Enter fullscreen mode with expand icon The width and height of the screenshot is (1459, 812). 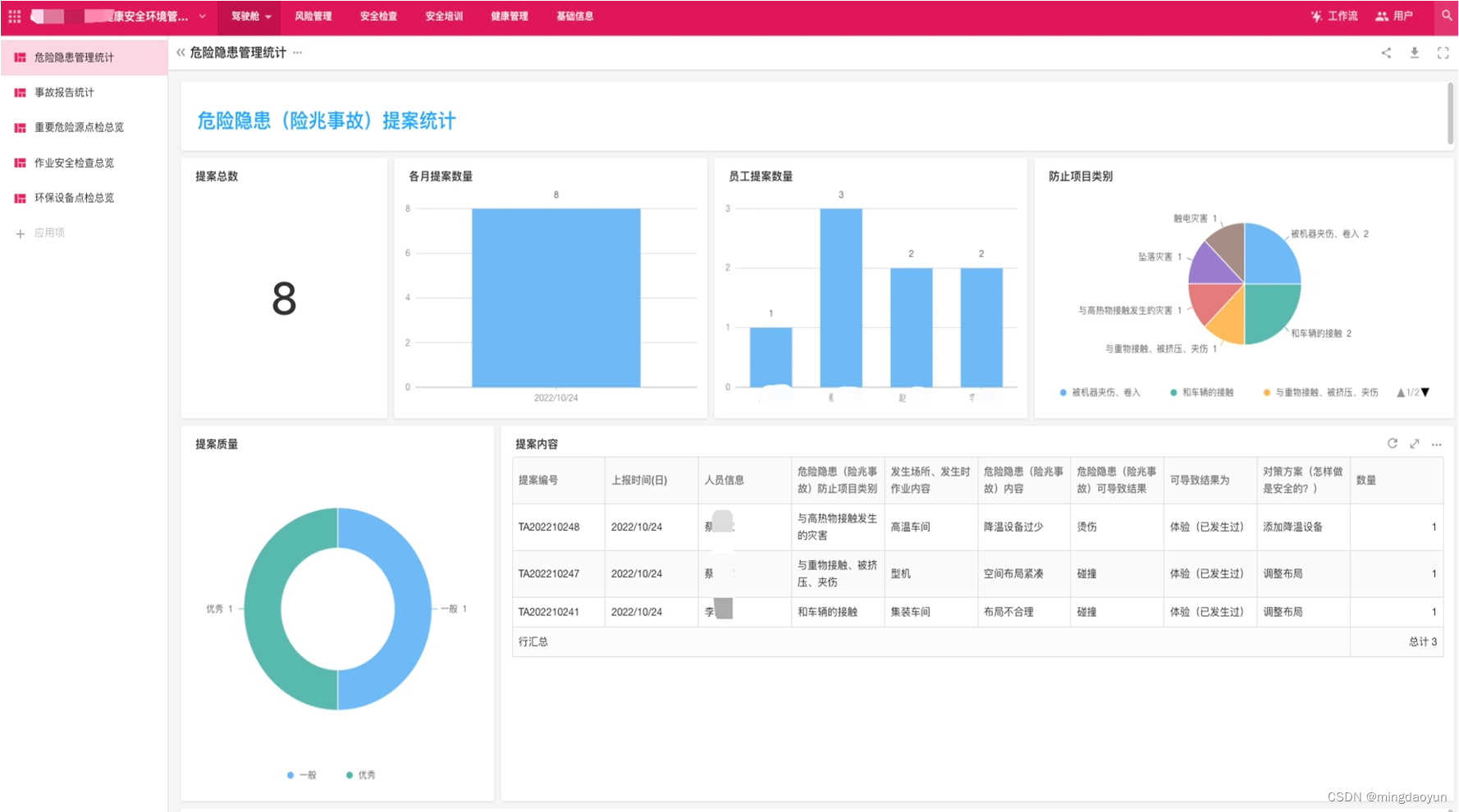[x=1443, y=52]
